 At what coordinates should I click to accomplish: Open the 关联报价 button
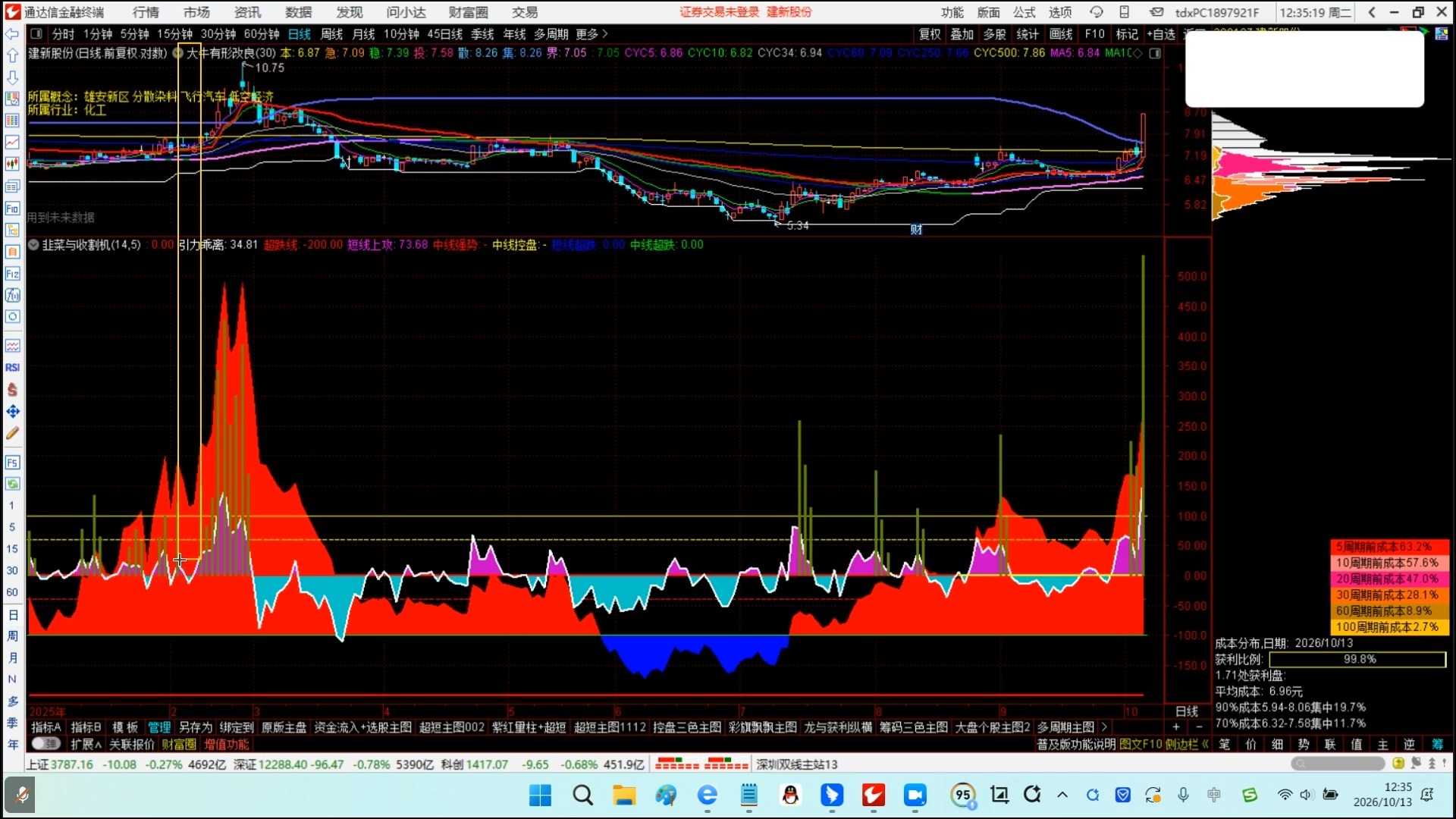coord(131,744)
